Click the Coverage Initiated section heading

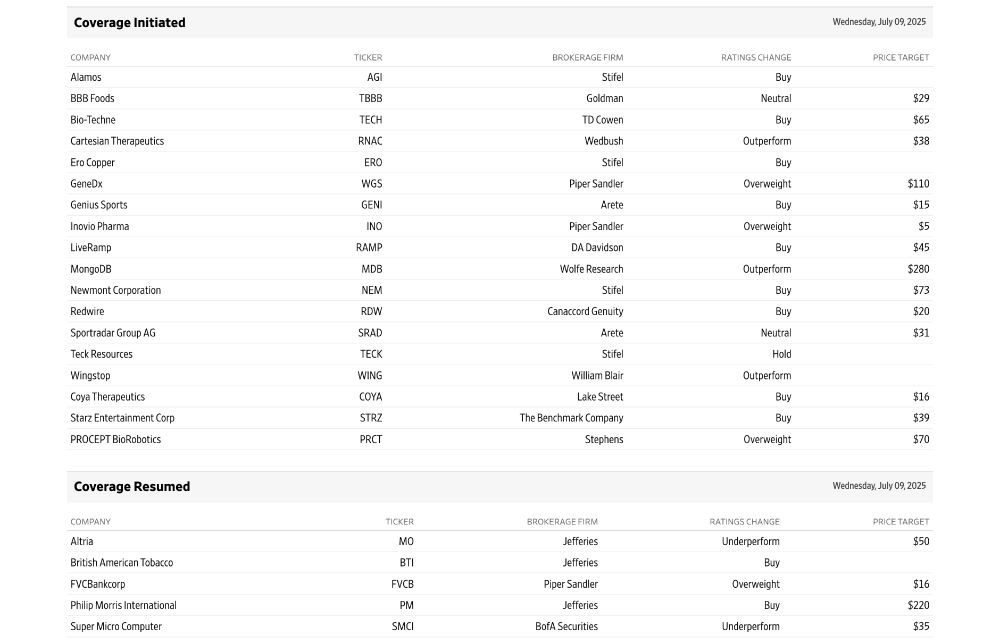(129, 22)
